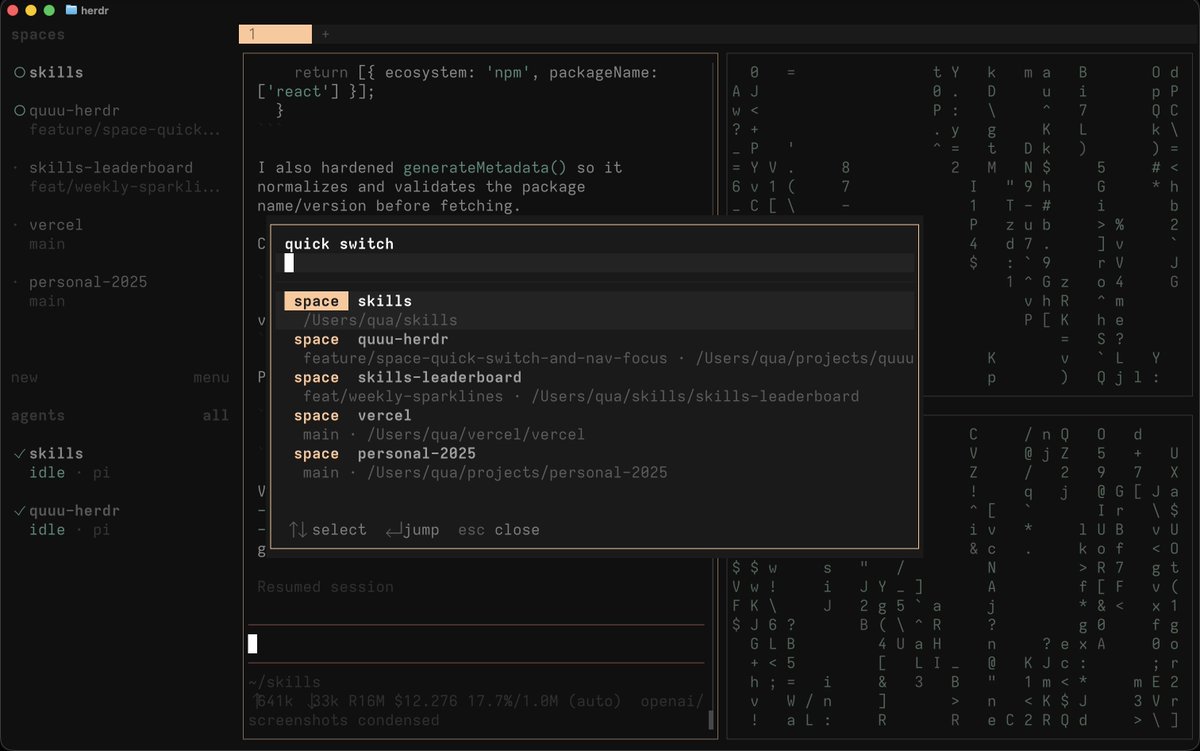Screen dimensions: 1200x751
Task: Open the herdr folder icon in title bar
Action: pyautogui.click(x=71, y=10)
